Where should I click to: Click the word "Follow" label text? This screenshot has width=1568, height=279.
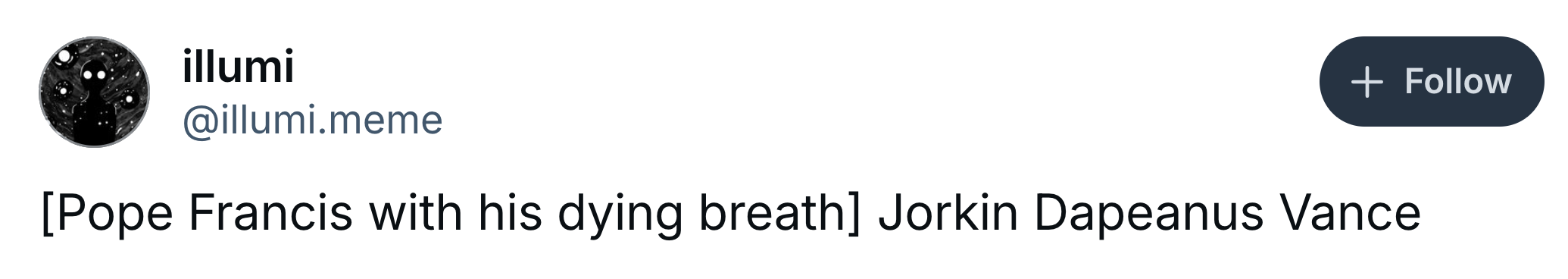point(1457,82)
